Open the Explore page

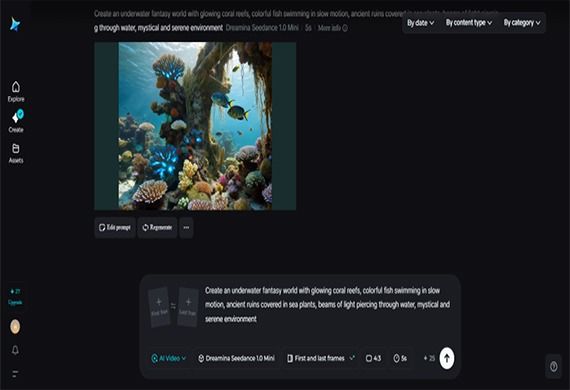16,92
